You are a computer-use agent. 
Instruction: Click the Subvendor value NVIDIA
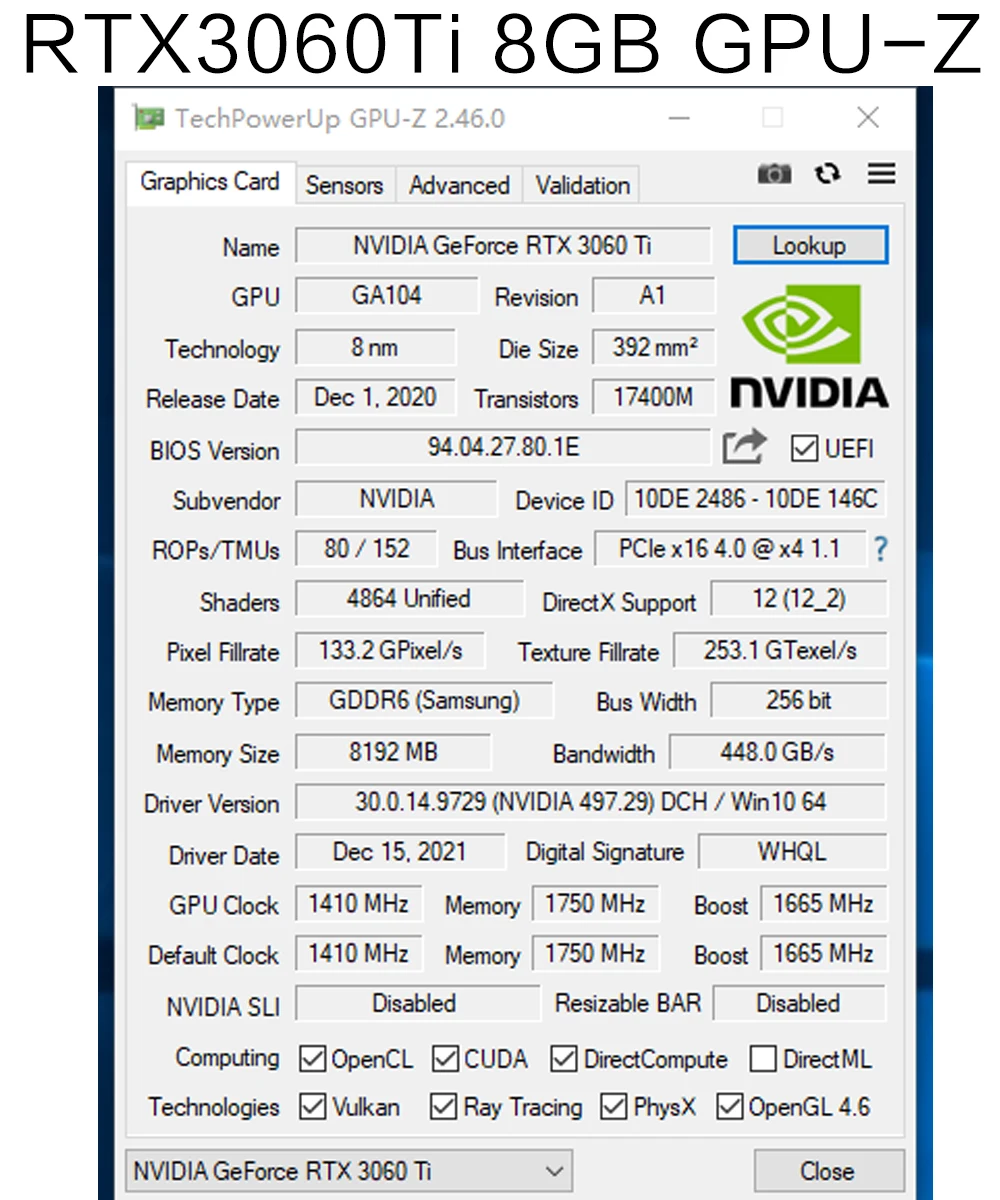click(396, 499)
